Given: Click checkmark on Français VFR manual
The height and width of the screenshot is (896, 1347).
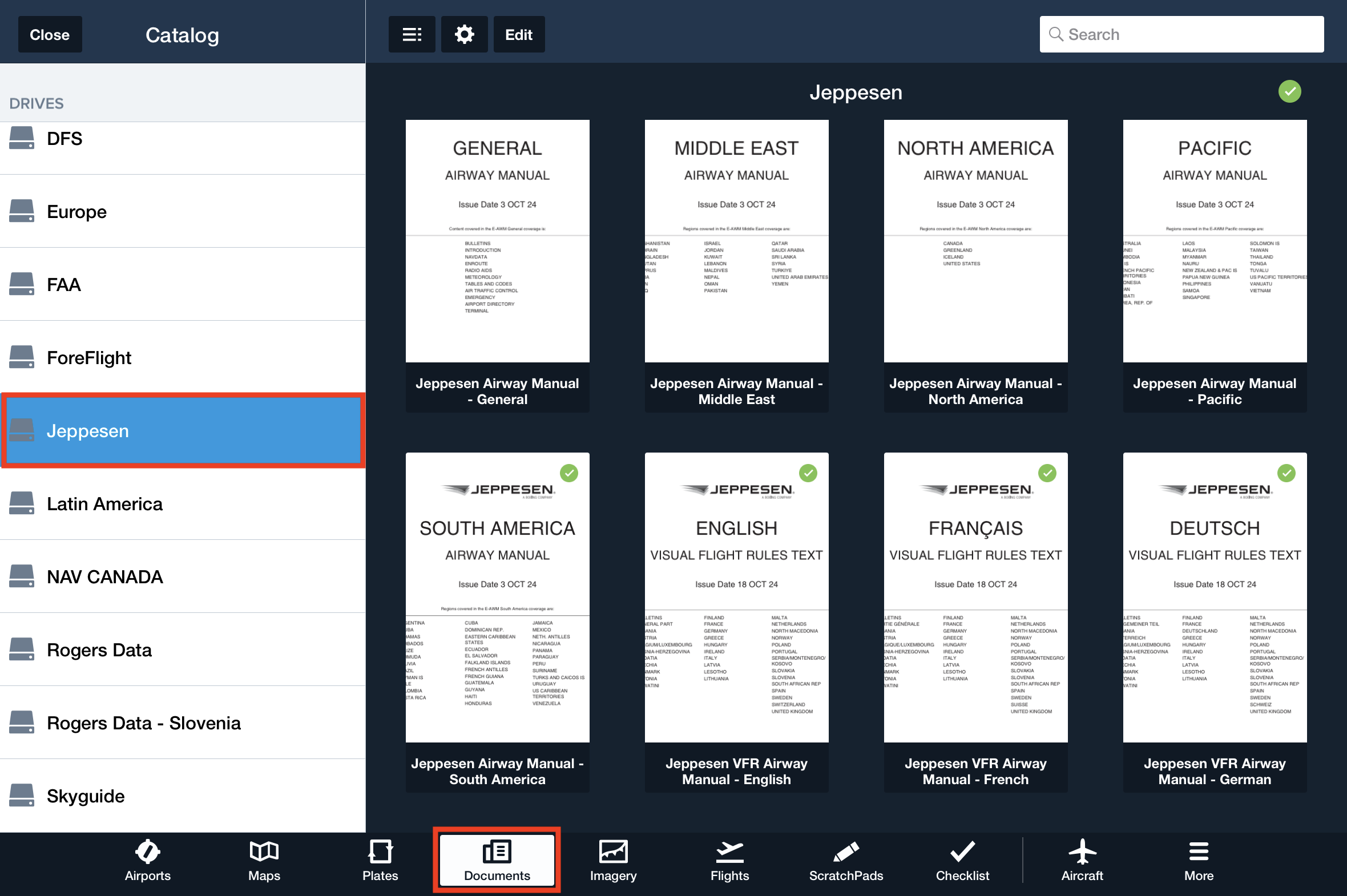Looking at the screenshot, I should pos(1047,473).
